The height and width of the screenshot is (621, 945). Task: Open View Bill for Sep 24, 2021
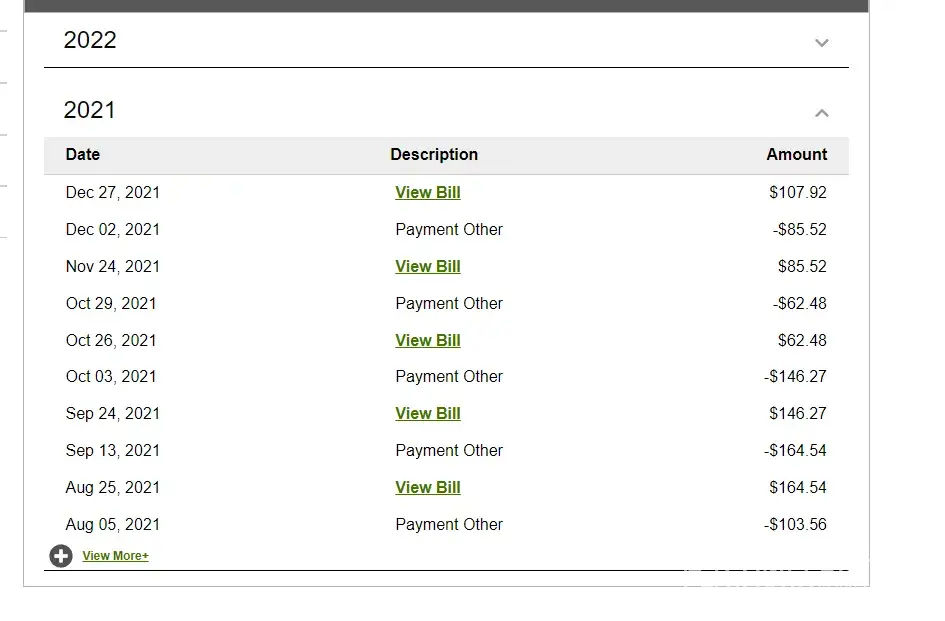tap(428, 414)
